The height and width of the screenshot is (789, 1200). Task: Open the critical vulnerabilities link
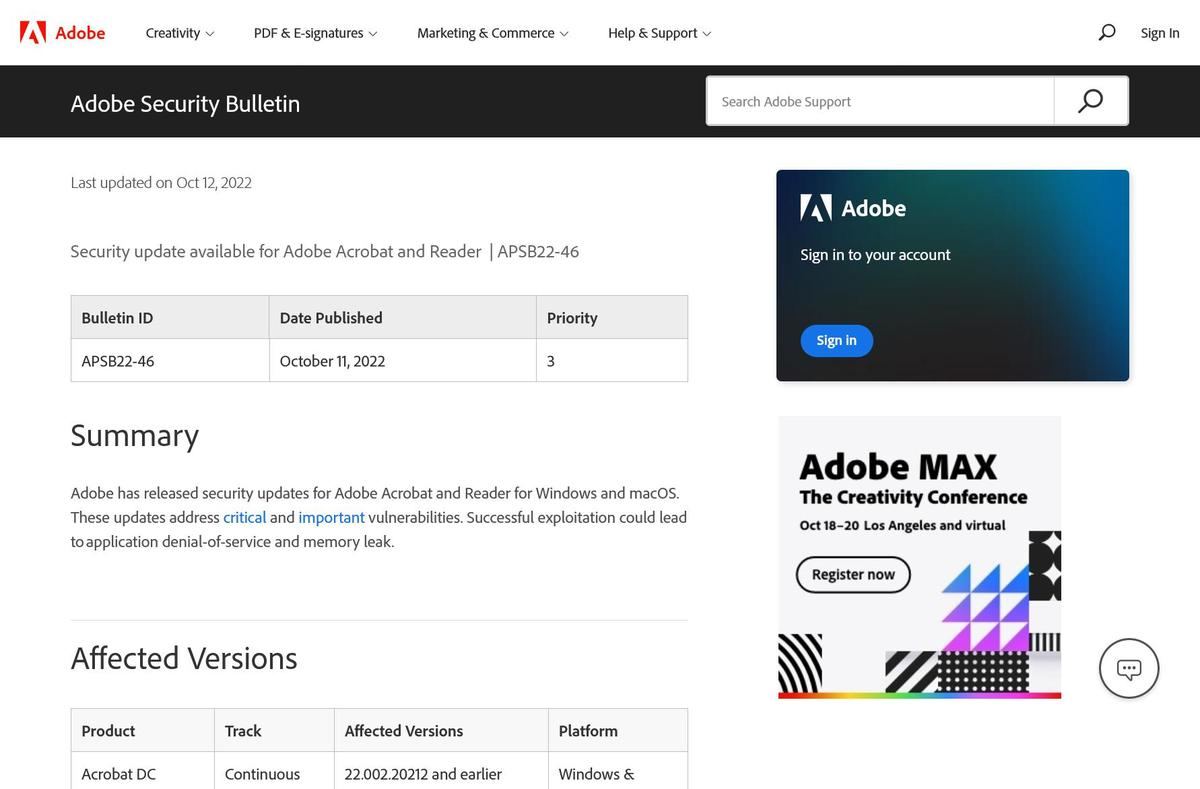(244, 517)
